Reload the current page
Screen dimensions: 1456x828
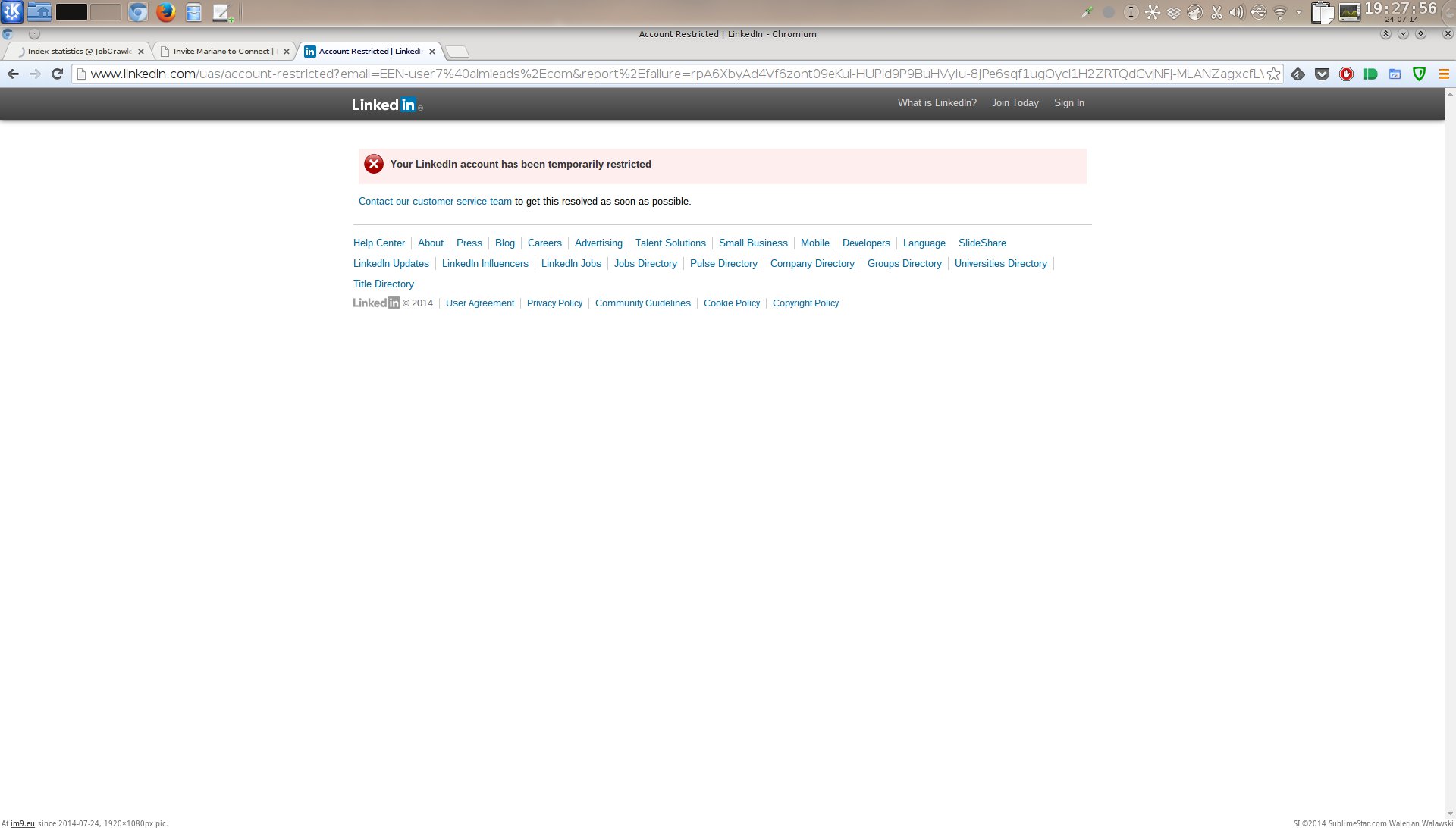pos(57,74)
